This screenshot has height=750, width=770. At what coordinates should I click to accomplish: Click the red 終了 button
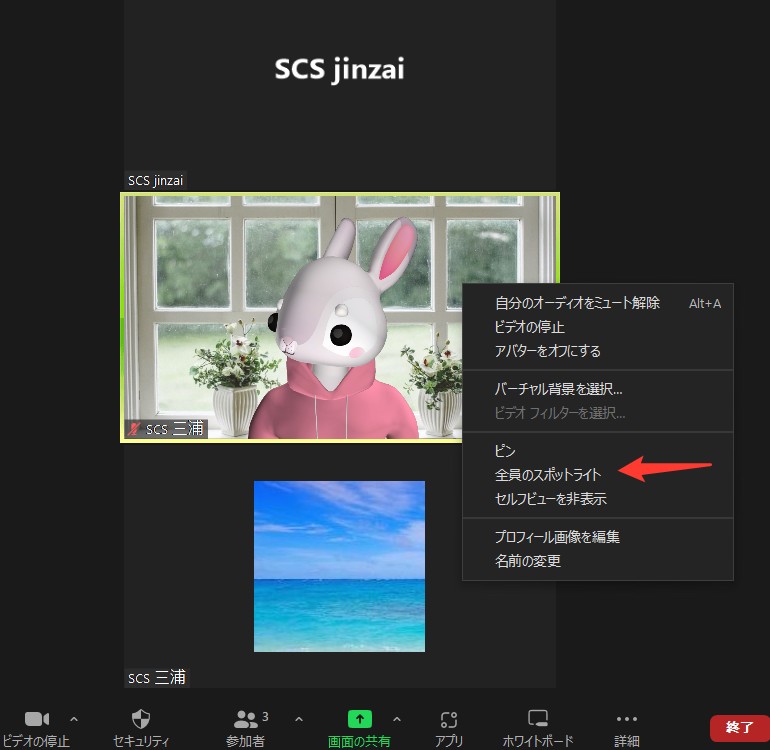[740, 727]
